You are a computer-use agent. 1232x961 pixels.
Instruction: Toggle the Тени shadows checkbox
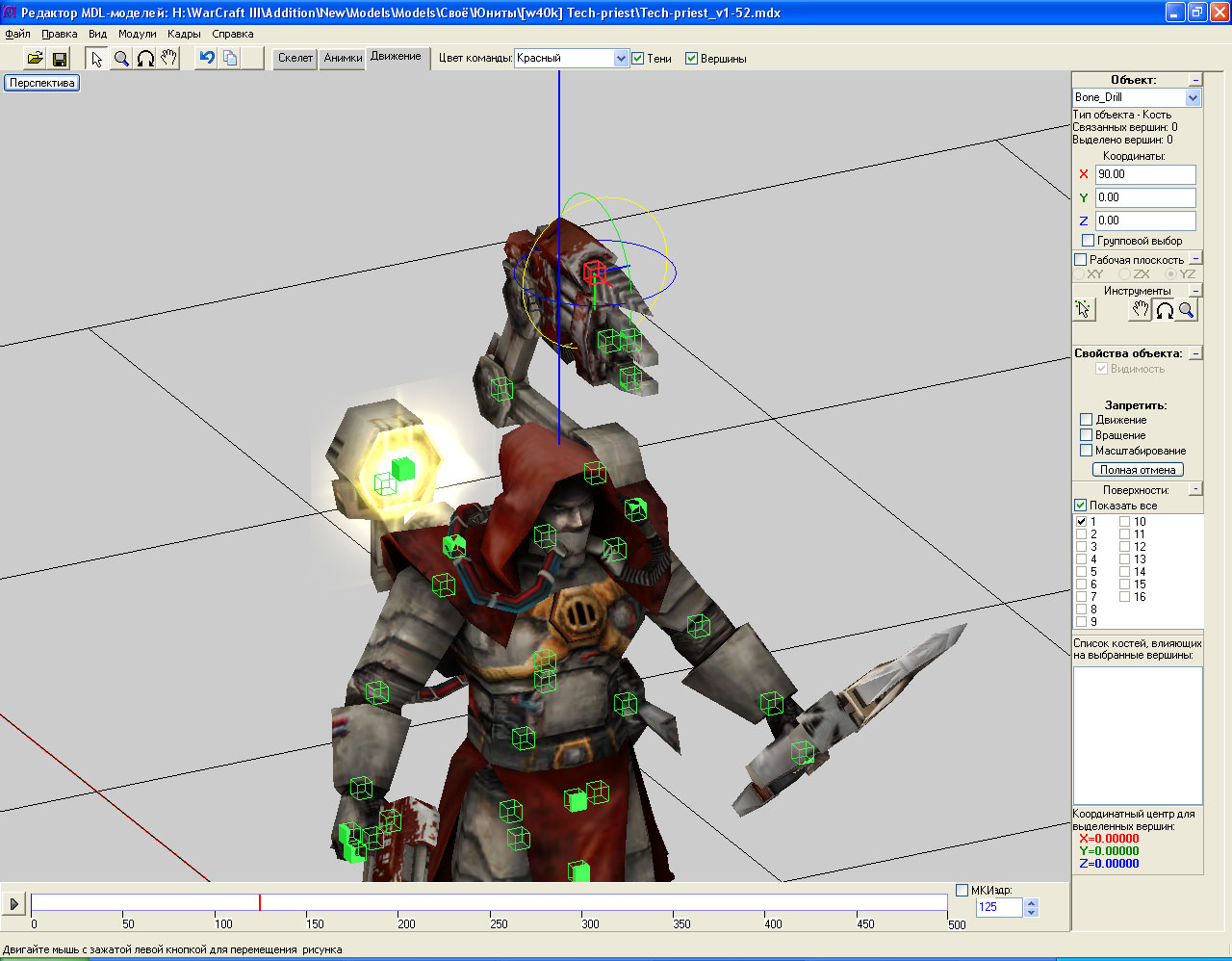(x=638, y=59)
